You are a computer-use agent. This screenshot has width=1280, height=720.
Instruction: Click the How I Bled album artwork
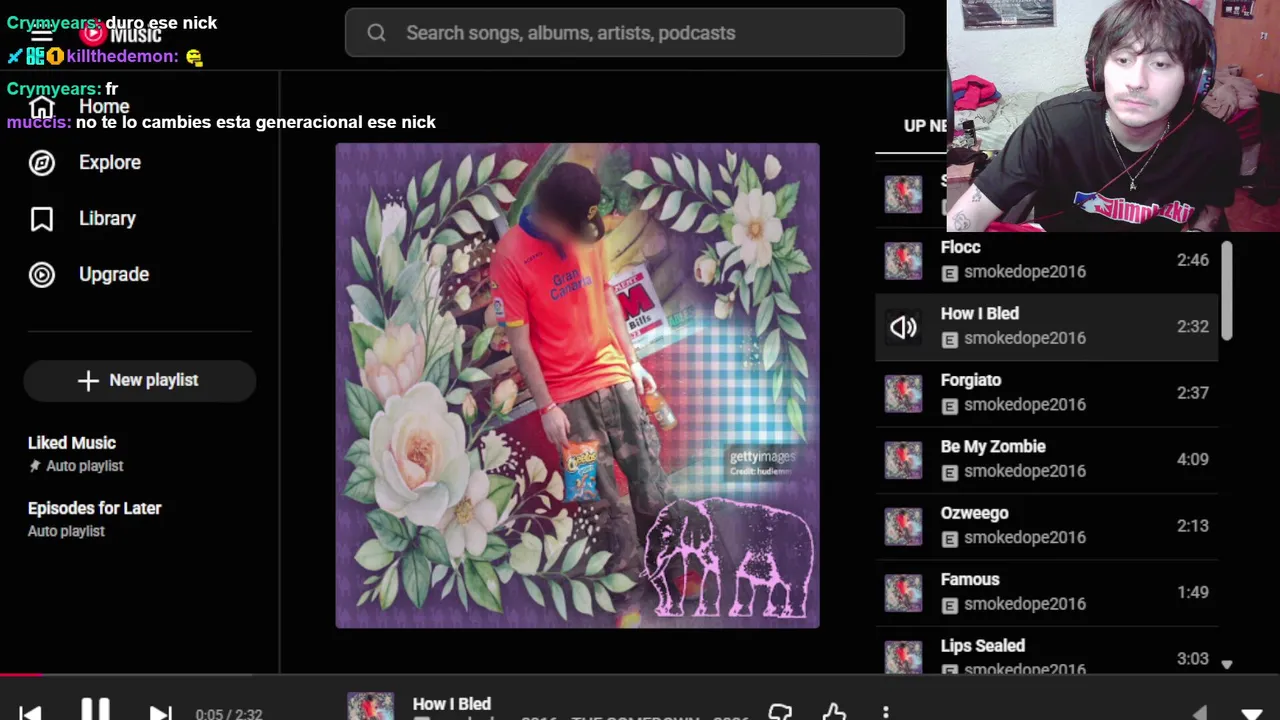point(577,386)
